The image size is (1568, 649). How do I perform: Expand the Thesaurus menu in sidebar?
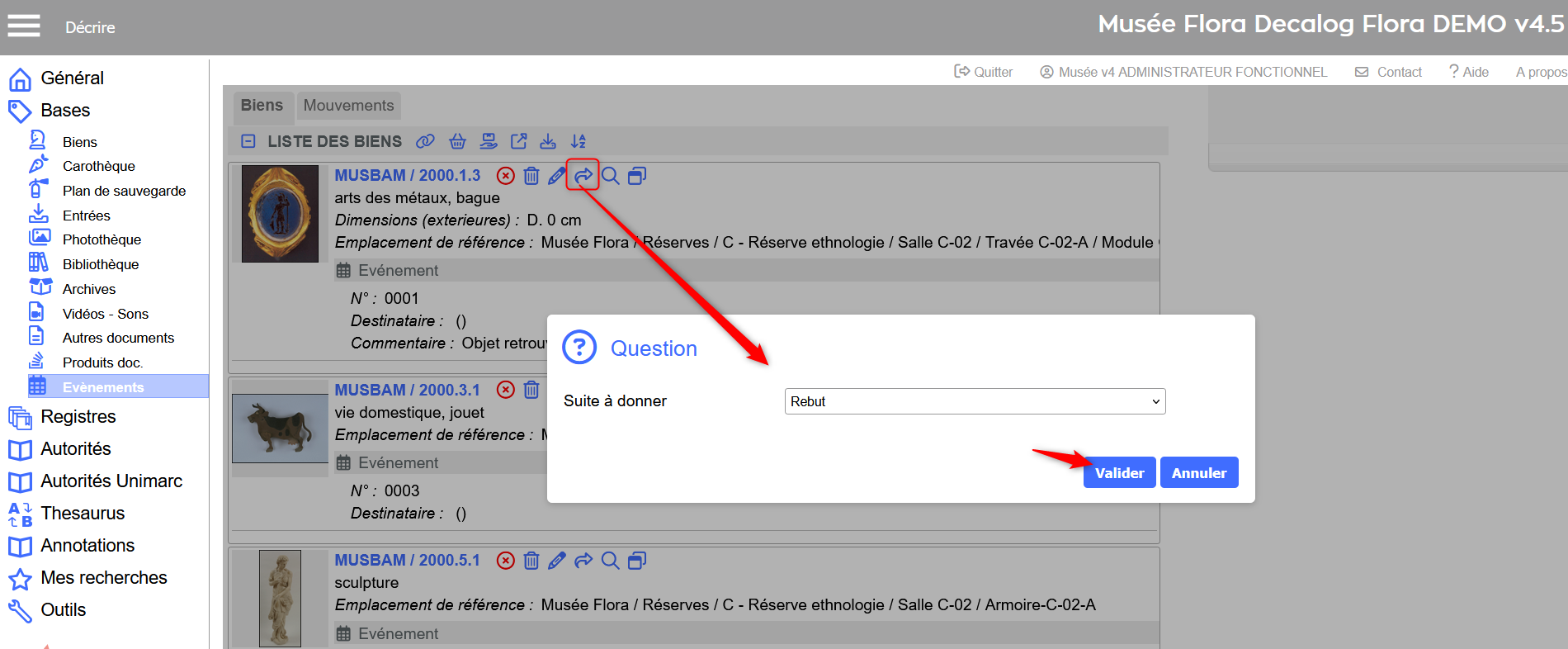(x=83, y=514)
